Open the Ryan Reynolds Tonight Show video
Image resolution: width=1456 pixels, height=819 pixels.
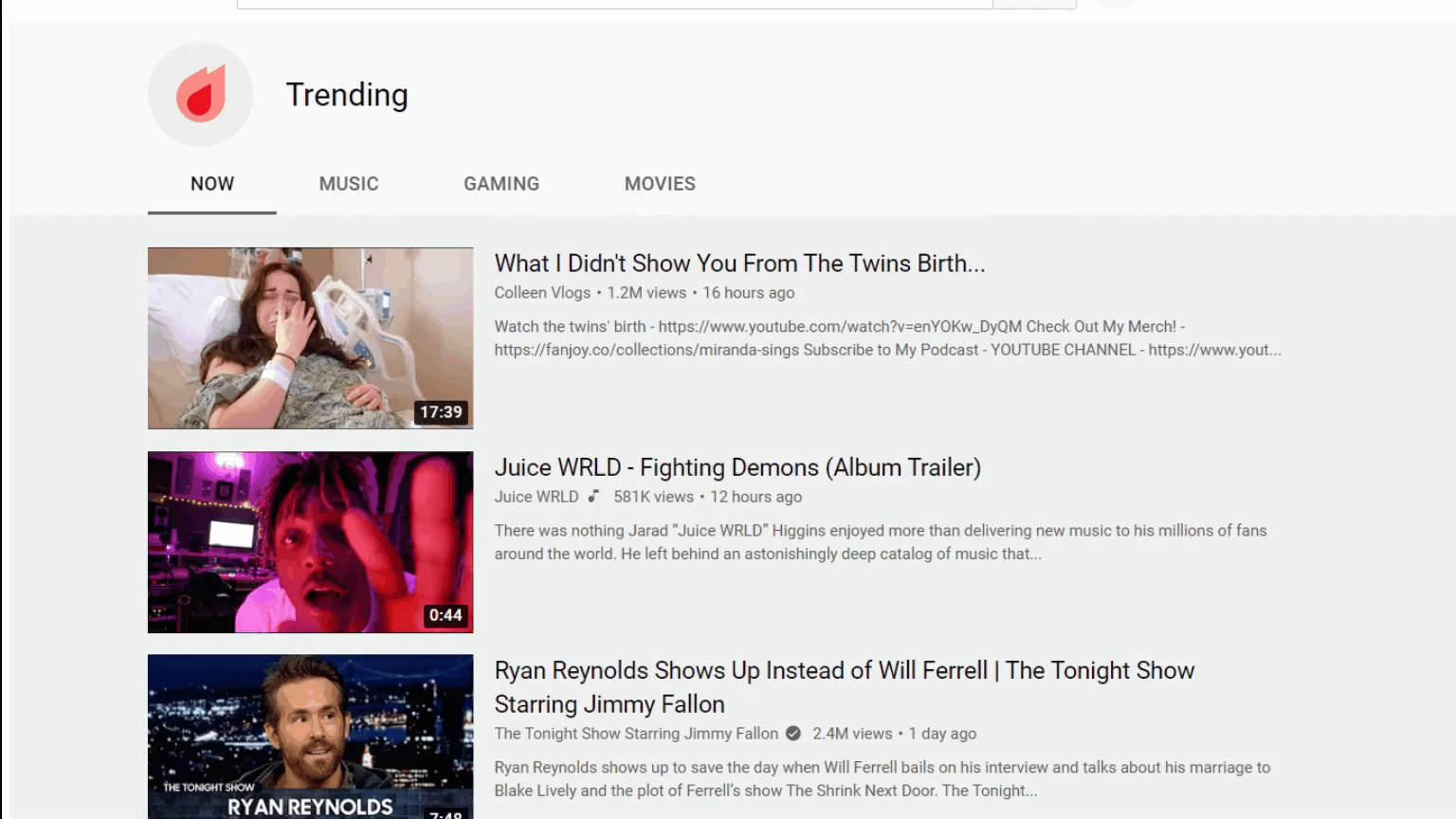coord(844,687)
